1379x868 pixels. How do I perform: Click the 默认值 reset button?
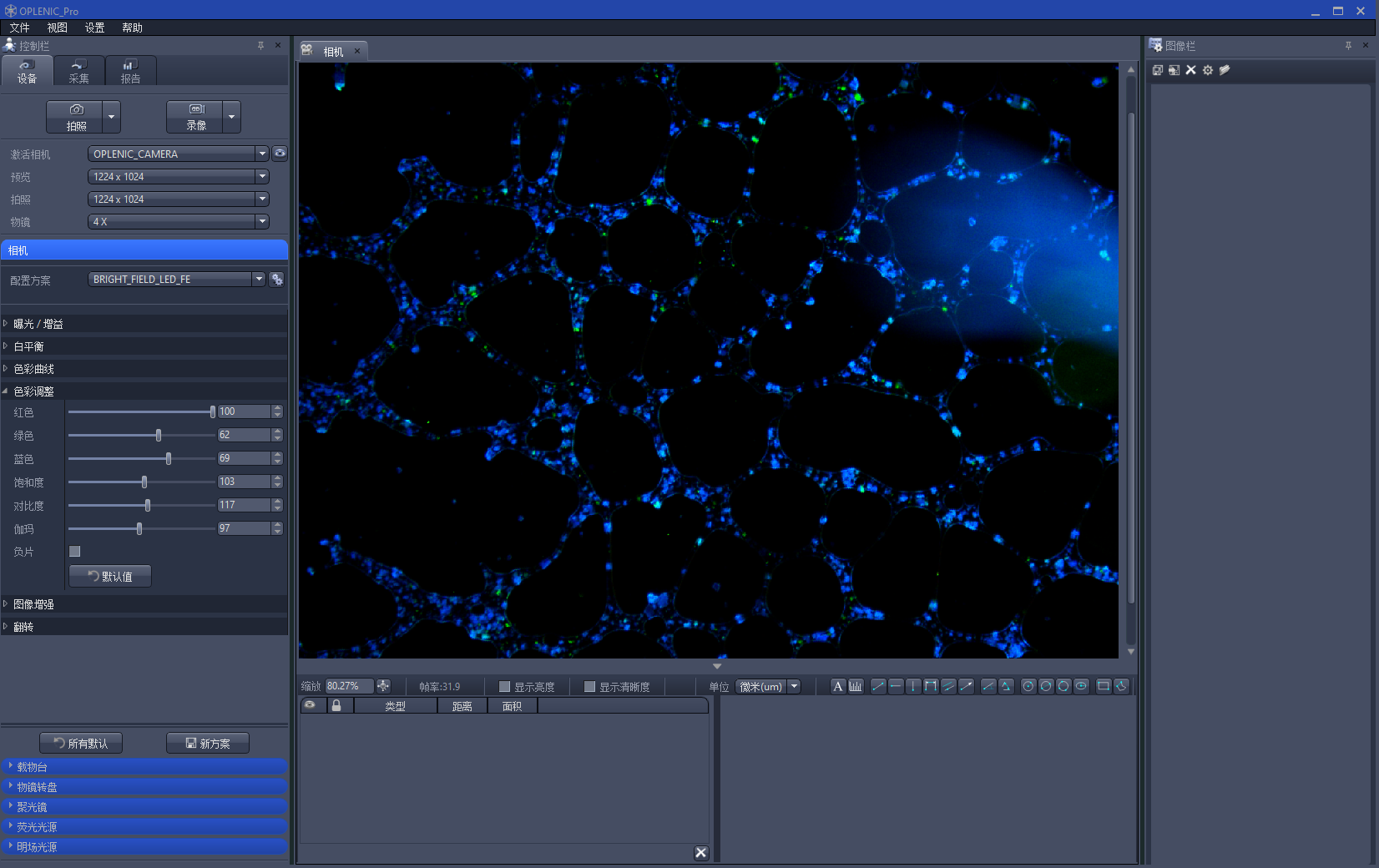click(110, 577)
